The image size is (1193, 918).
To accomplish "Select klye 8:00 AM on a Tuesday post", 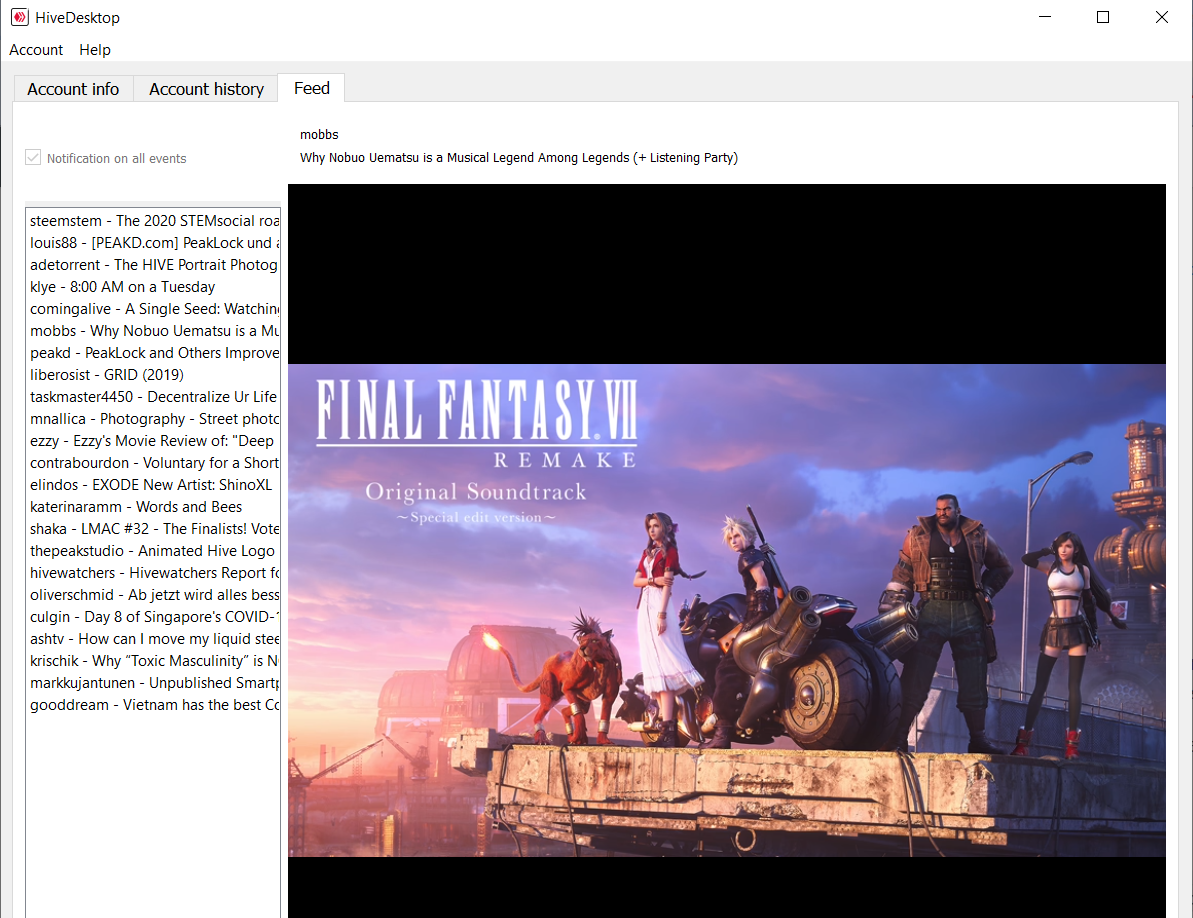I will coord(154,287).
